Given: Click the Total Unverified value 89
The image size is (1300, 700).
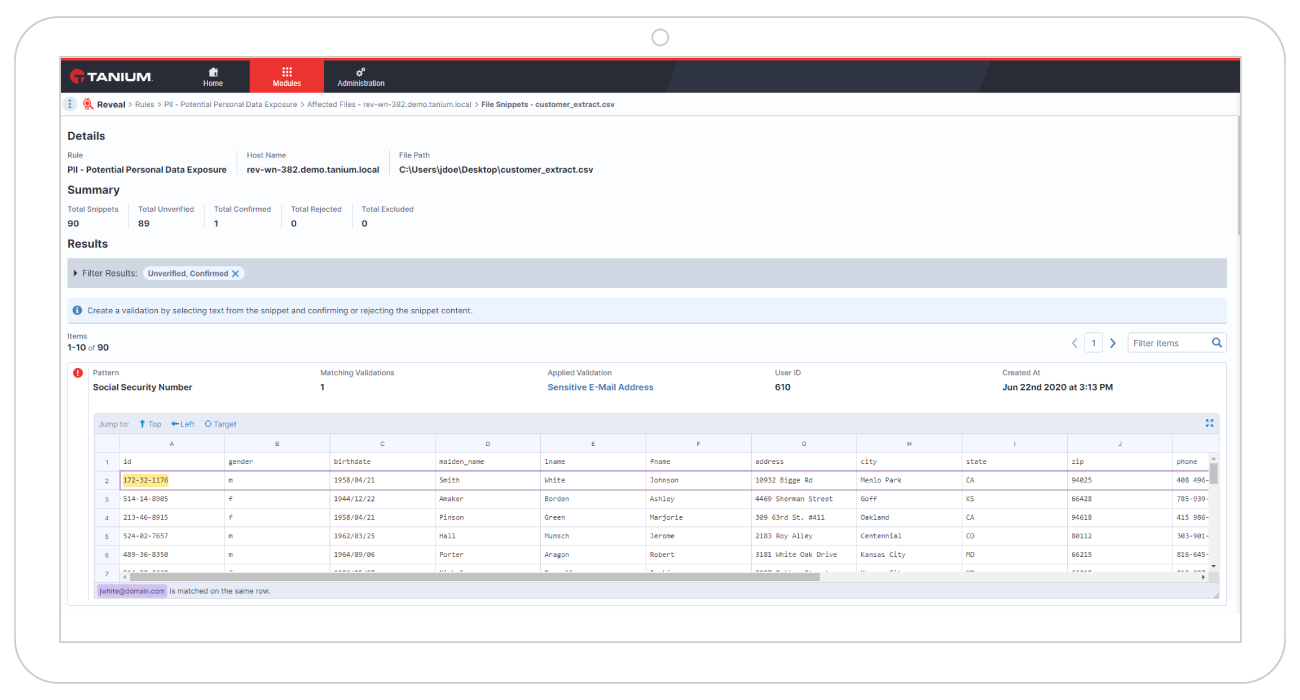Looking at the screenshot, I should [144, 223].
